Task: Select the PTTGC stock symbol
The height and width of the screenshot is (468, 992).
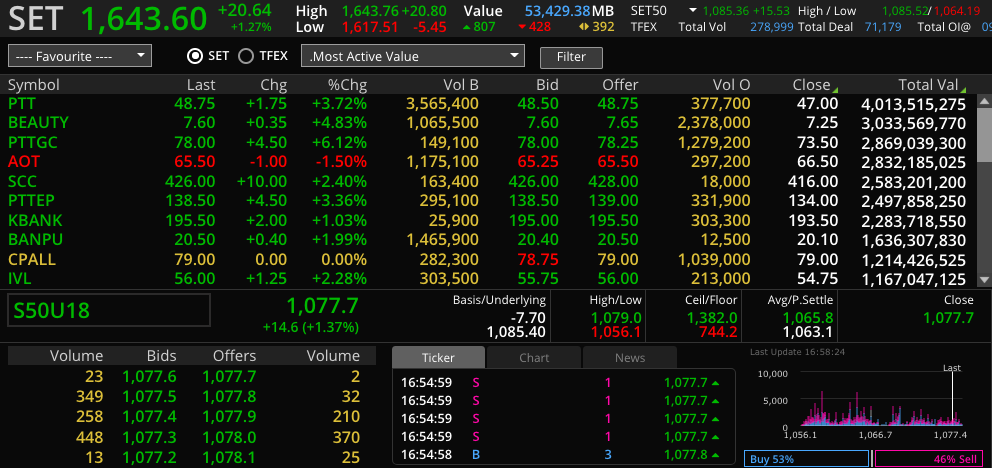Action: coord(33,142)
